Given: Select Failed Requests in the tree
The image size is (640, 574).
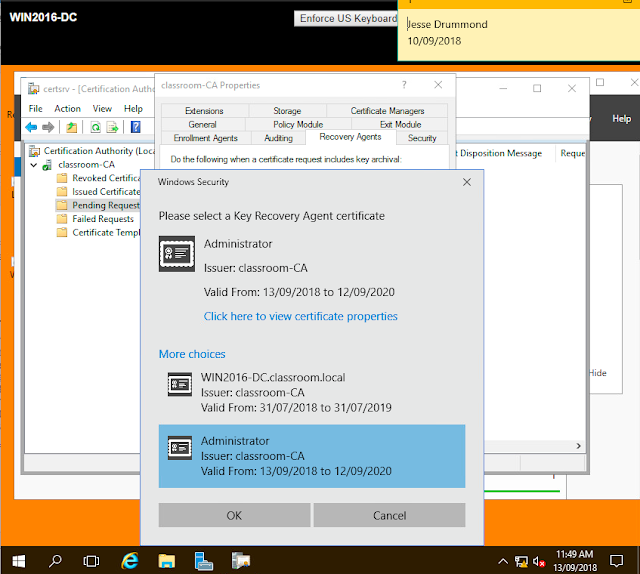Looking at the screenshot, I should 103,219.
